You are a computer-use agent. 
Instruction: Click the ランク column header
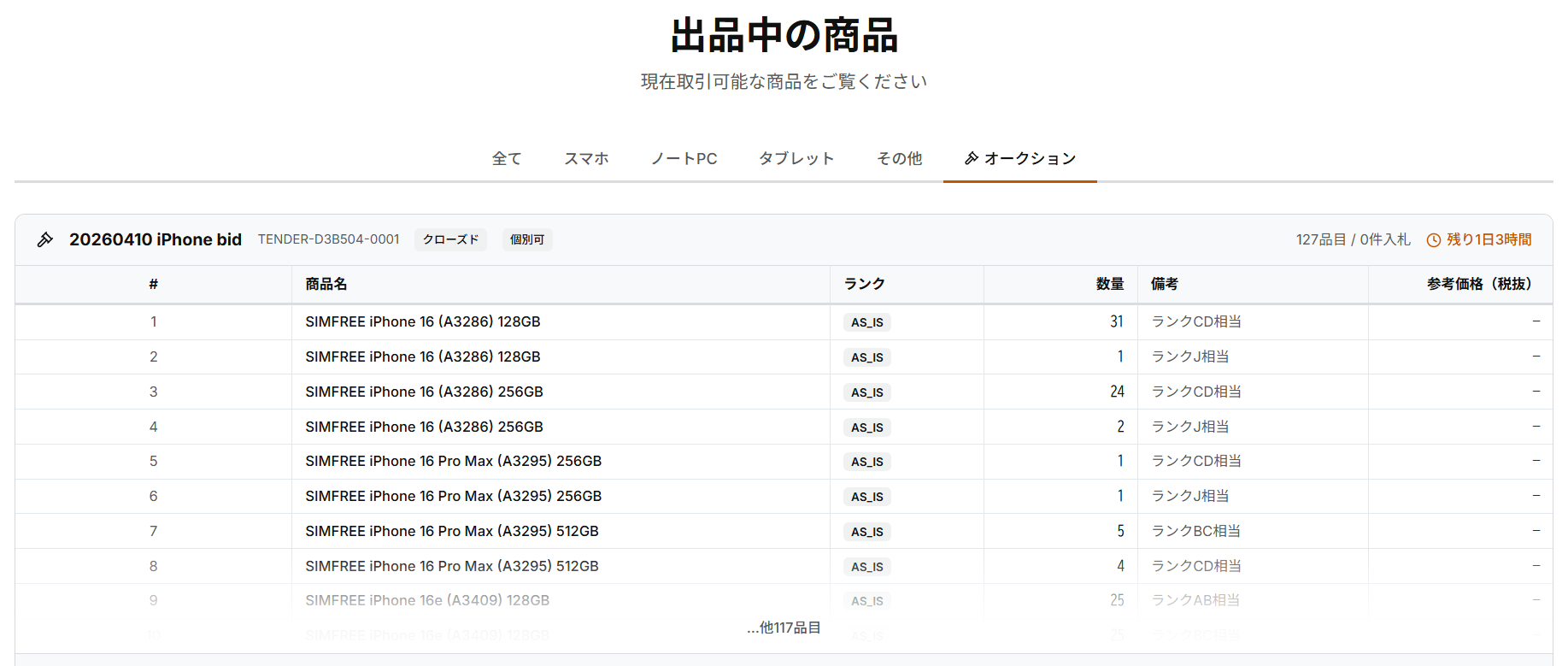click(864, 284)
